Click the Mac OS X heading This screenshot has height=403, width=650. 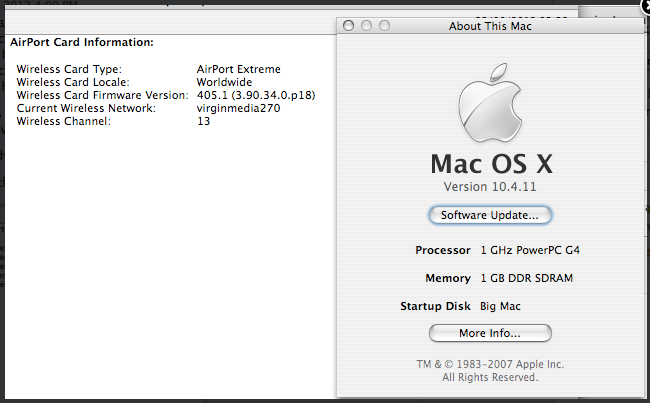click(491, 164)
